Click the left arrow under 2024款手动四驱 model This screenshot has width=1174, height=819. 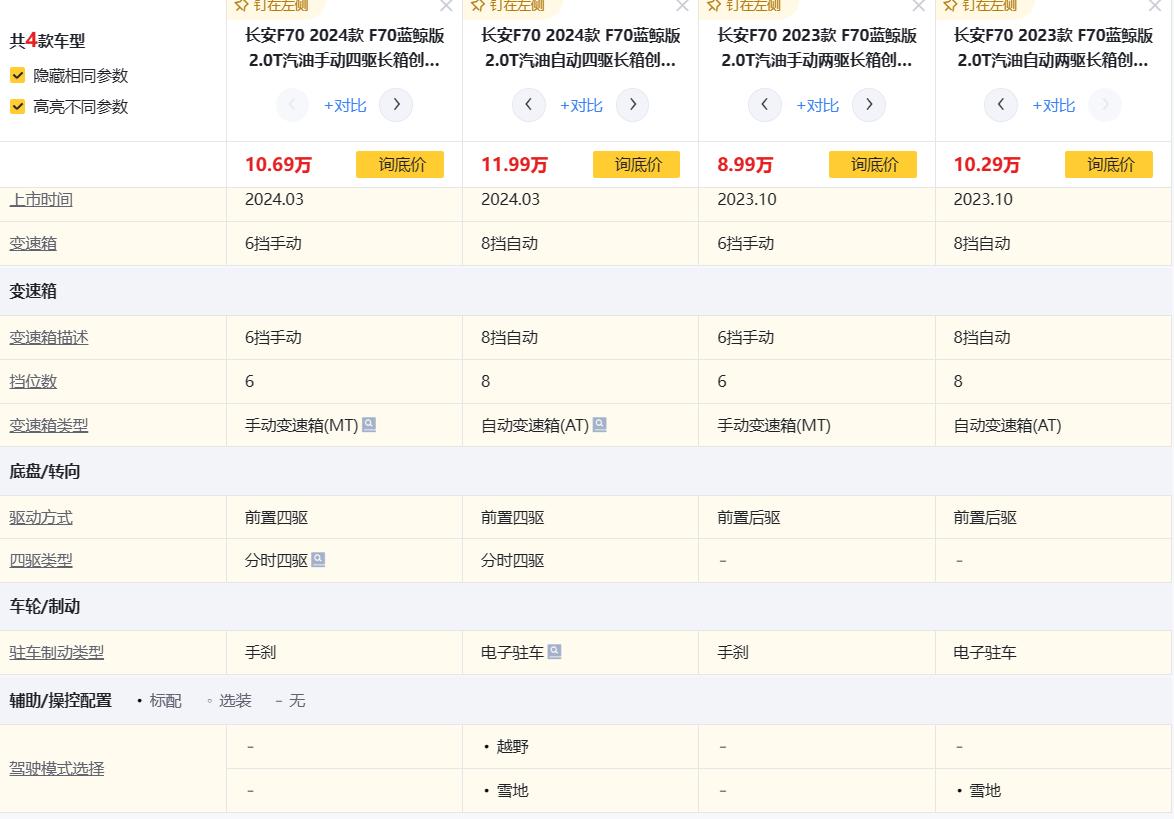[292, 105]
